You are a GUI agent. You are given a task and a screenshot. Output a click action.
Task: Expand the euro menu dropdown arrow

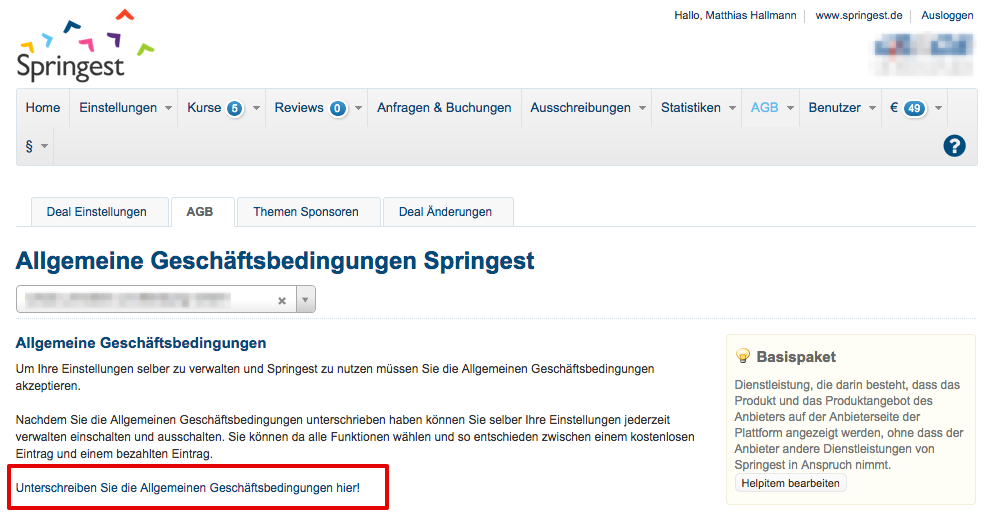pyautogui.click(x=938, y=108)
